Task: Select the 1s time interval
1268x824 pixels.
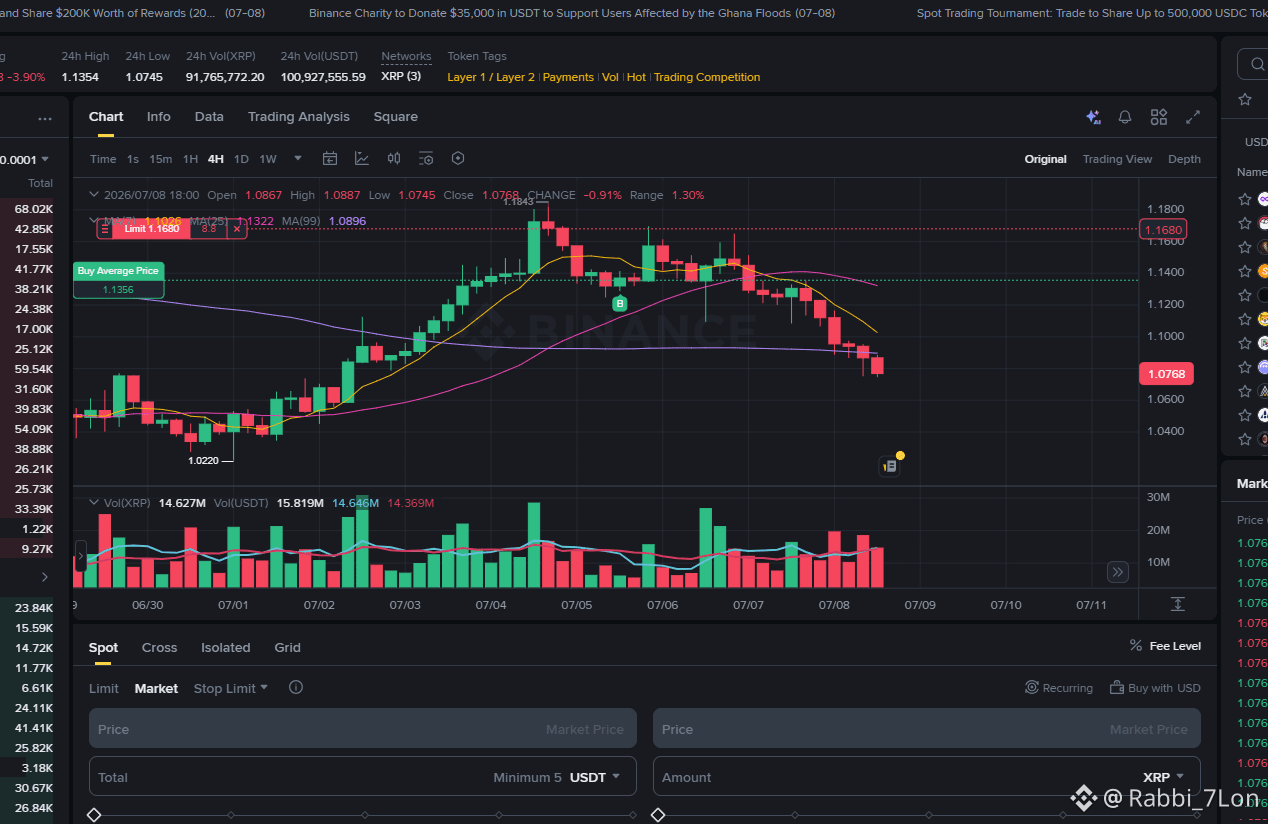Action: [x=133, y=159]
